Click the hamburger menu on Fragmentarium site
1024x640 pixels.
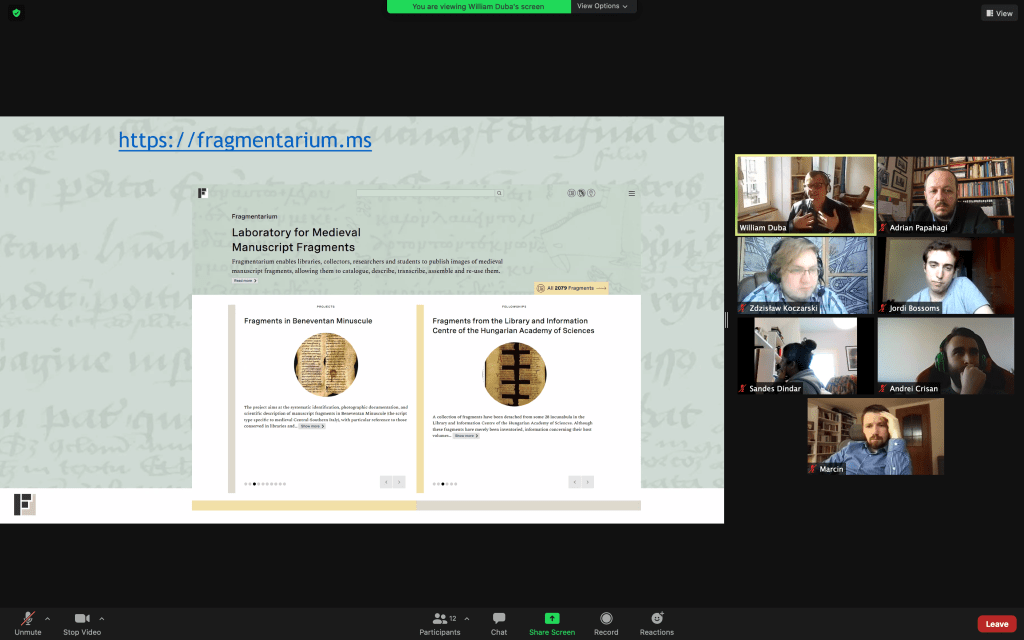631,193
